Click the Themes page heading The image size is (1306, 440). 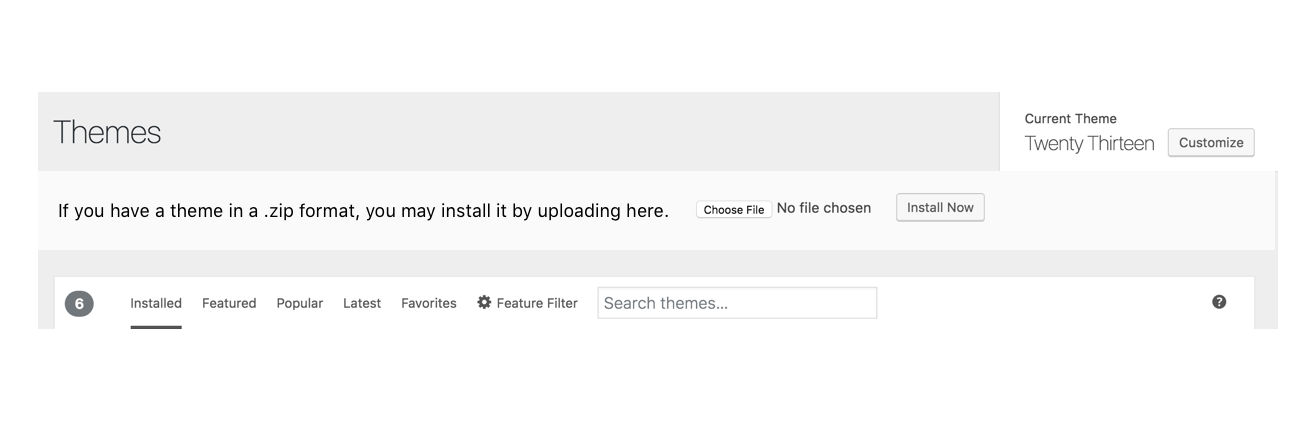tap(107, 132)
